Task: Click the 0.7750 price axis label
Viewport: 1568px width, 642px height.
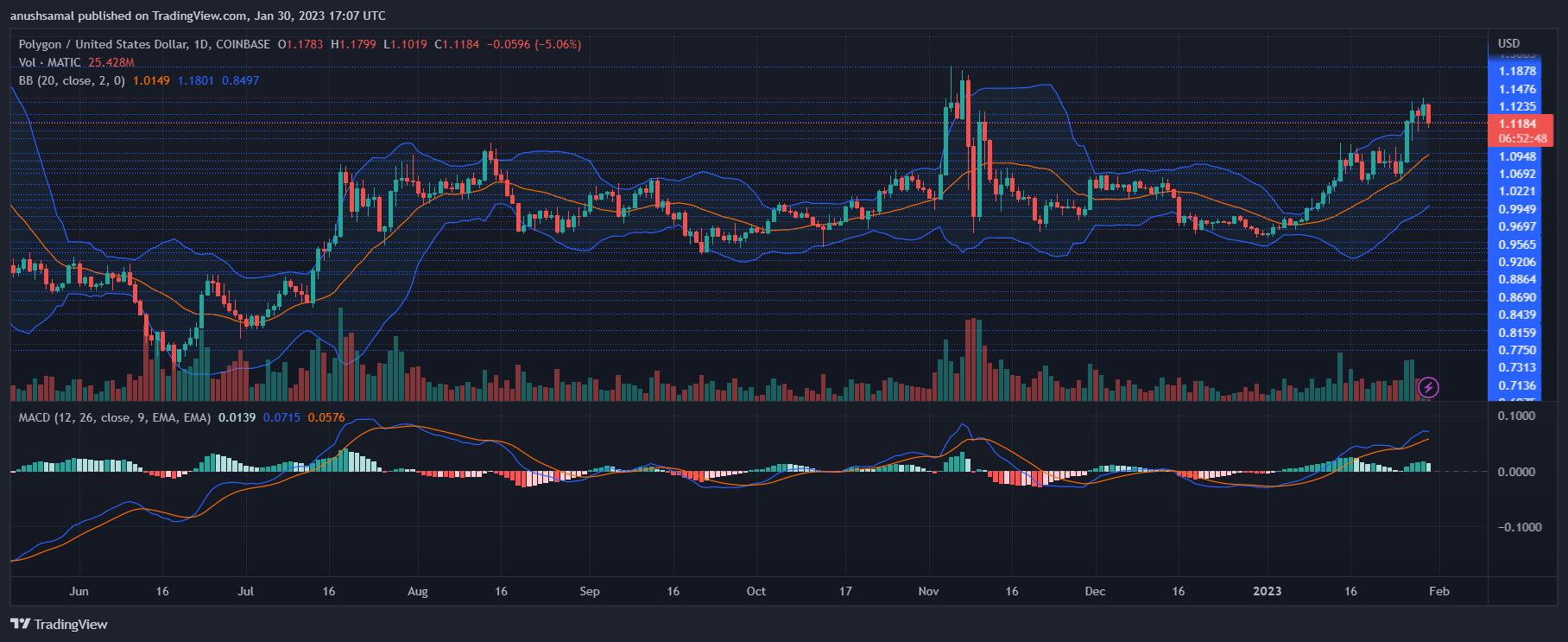Action: [1517, 350]
